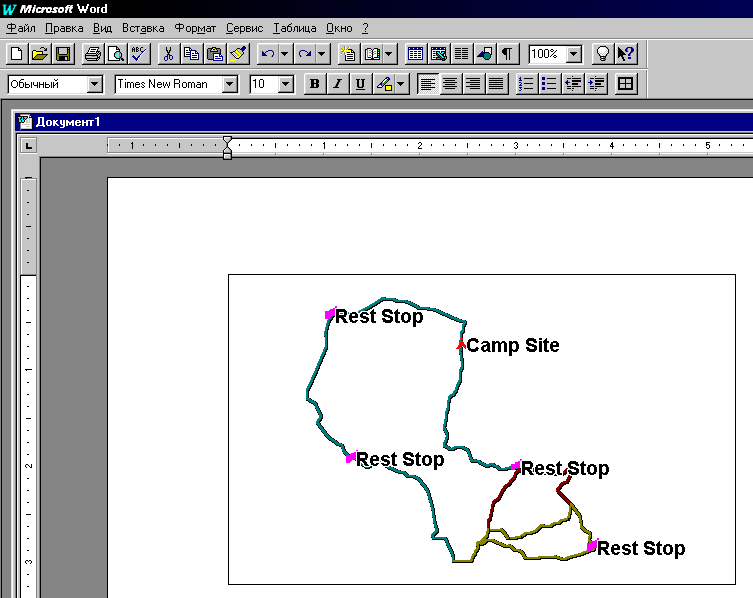Copy the selection

click(x=191, y=54)
